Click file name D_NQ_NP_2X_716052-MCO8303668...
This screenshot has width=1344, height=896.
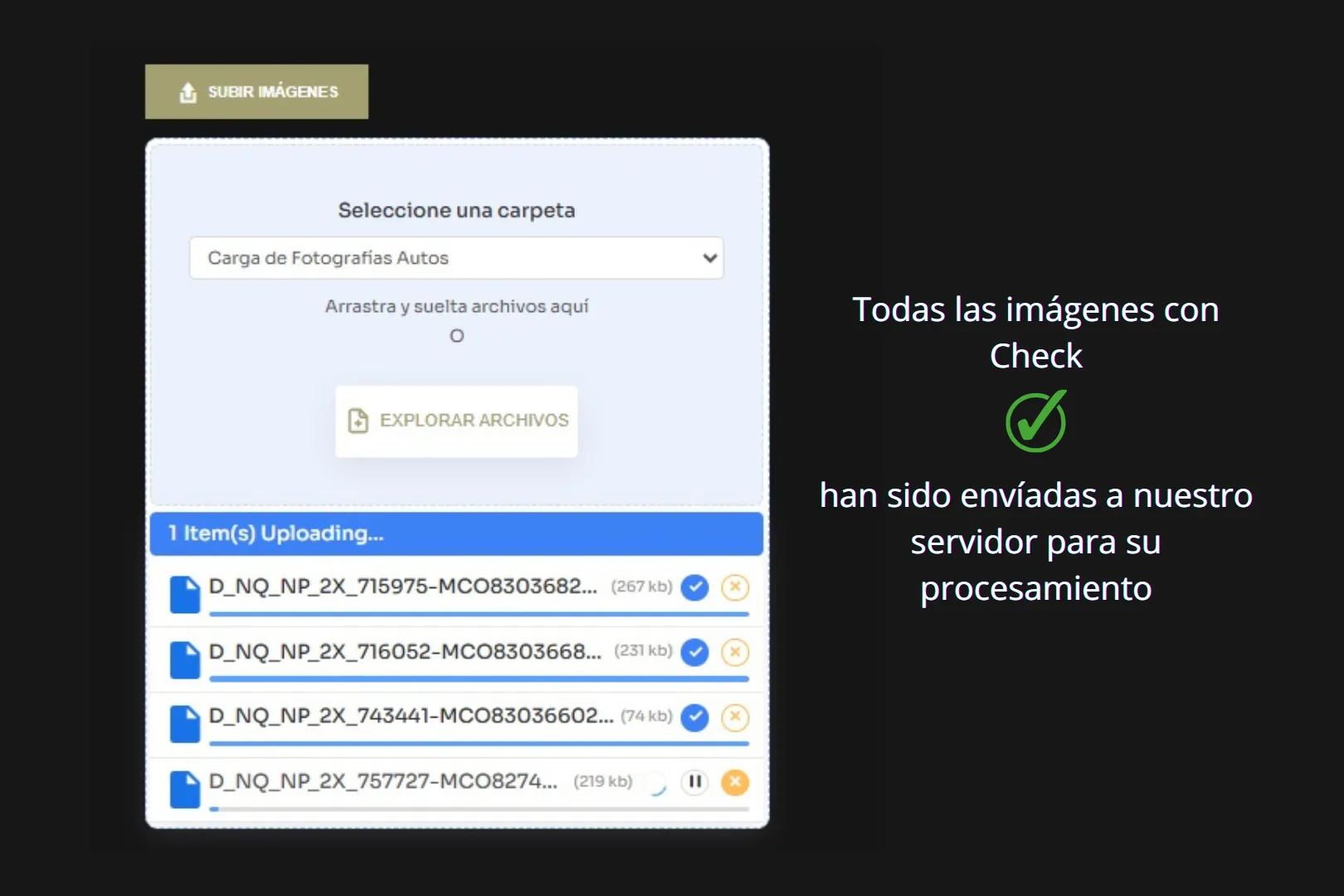406,651
